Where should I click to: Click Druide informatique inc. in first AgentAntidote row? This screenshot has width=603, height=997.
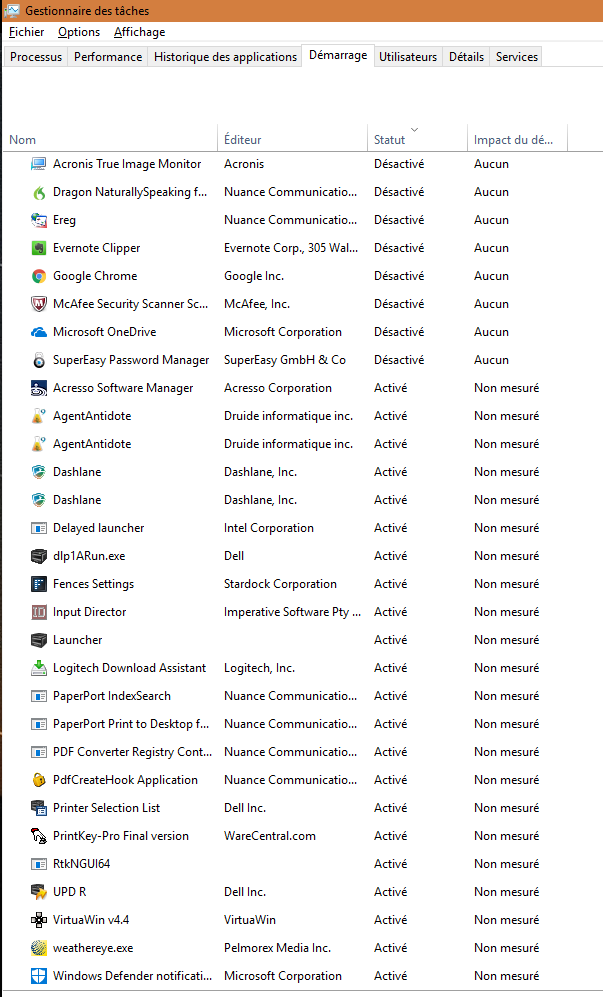(288, 416)
